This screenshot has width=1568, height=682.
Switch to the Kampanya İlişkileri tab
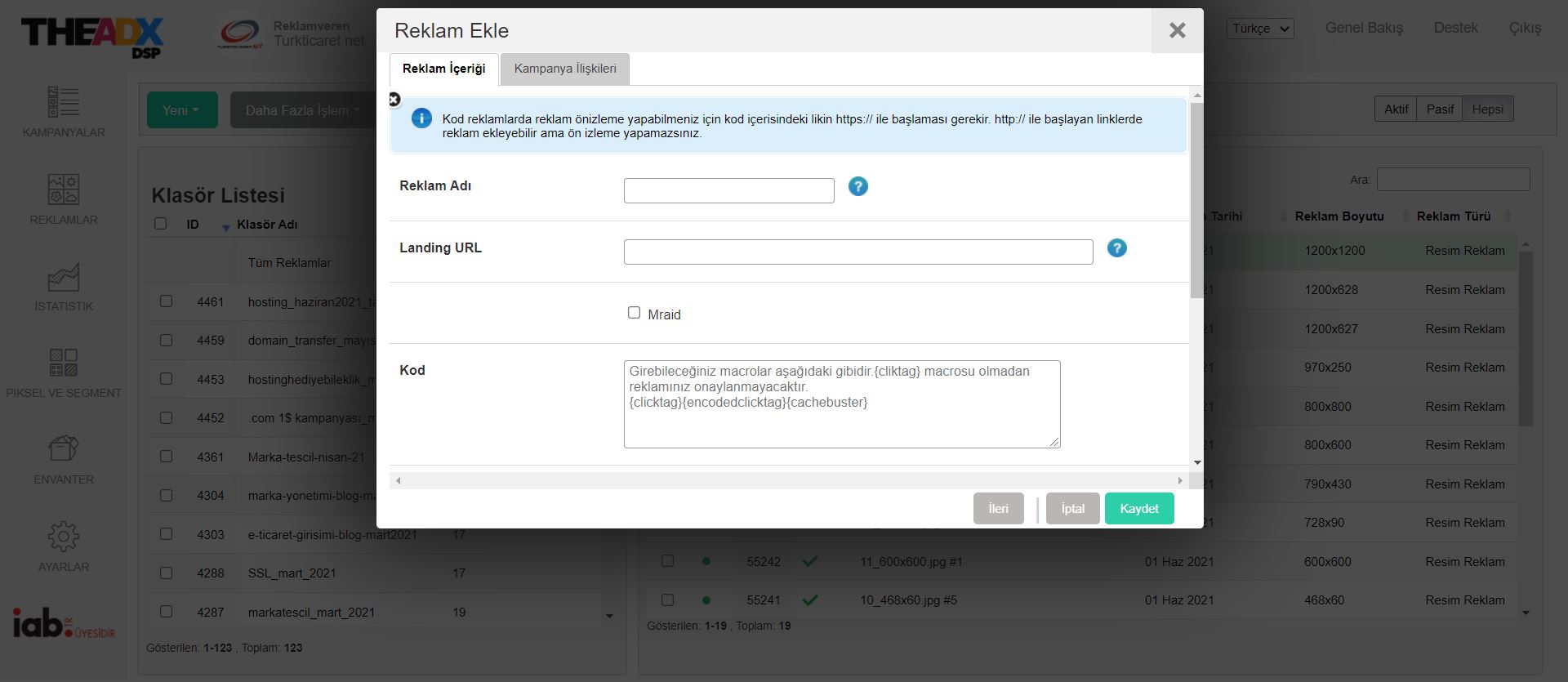click(x=565, y=69)
